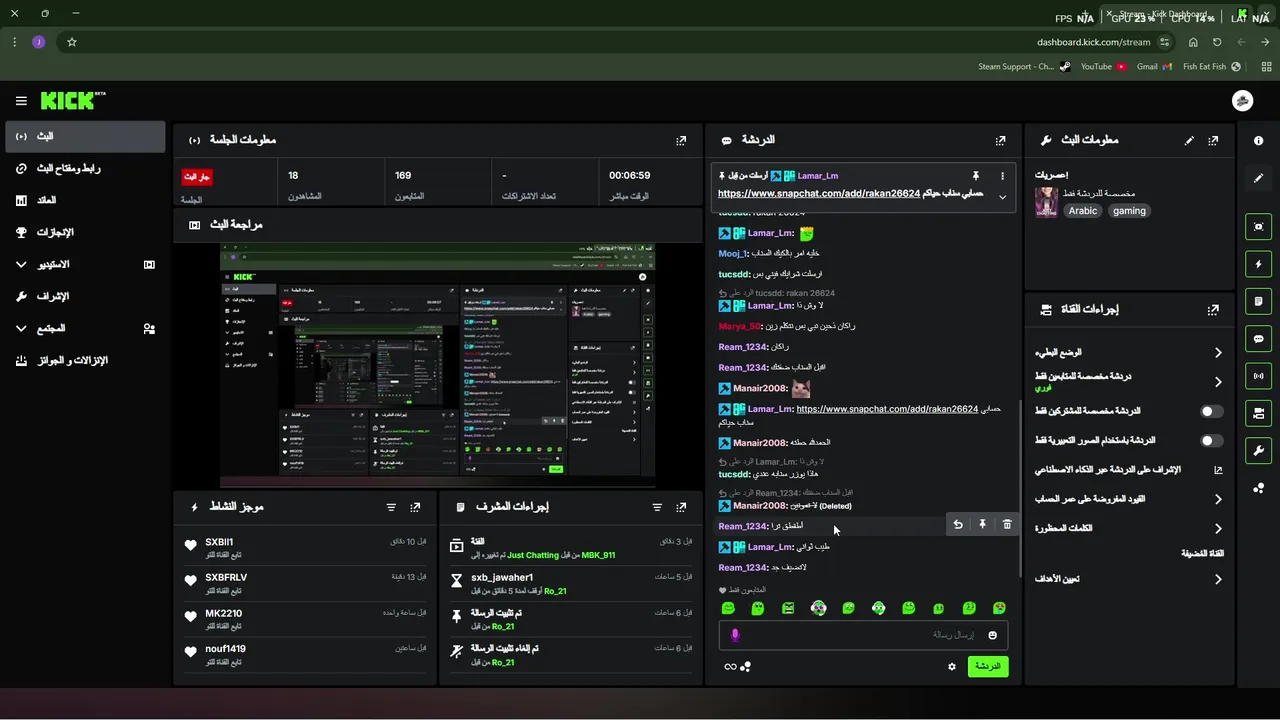Click the gaming tag chip
The width and height of the screenshot is (1280, 720).
click(1129, 211)
